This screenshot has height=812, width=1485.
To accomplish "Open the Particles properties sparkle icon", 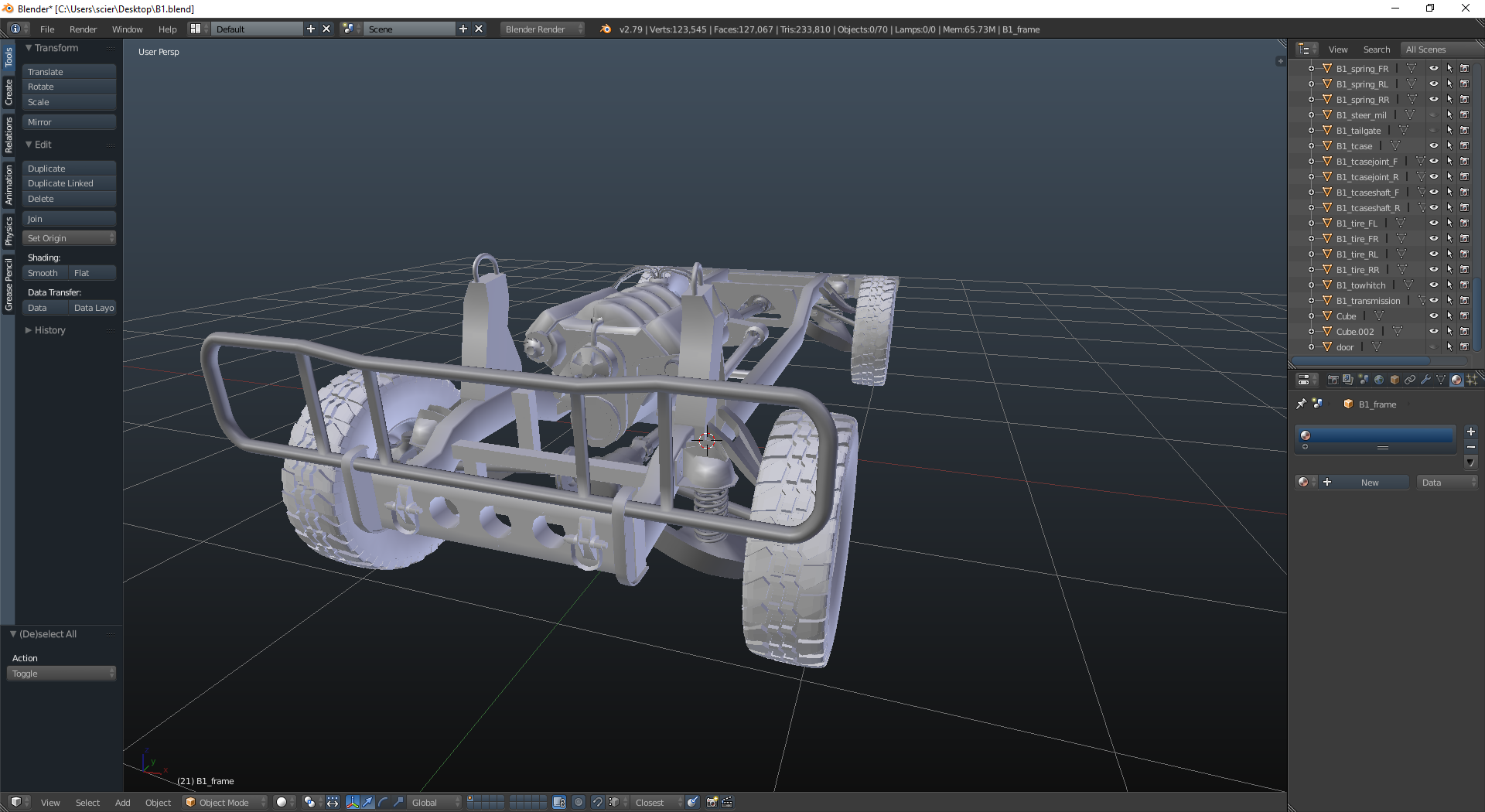I will coord(1472,380).
